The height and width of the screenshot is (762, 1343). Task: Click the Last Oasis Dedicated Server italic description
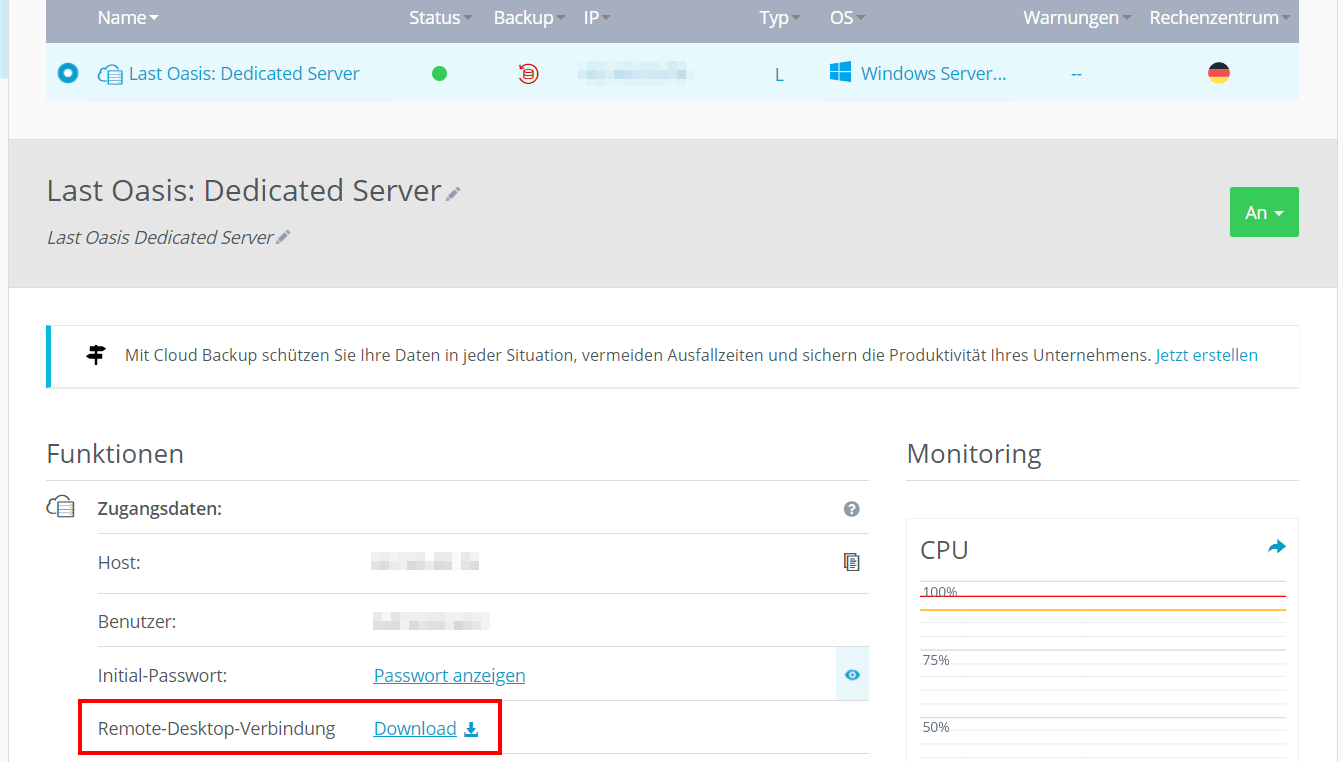[160, 237]
